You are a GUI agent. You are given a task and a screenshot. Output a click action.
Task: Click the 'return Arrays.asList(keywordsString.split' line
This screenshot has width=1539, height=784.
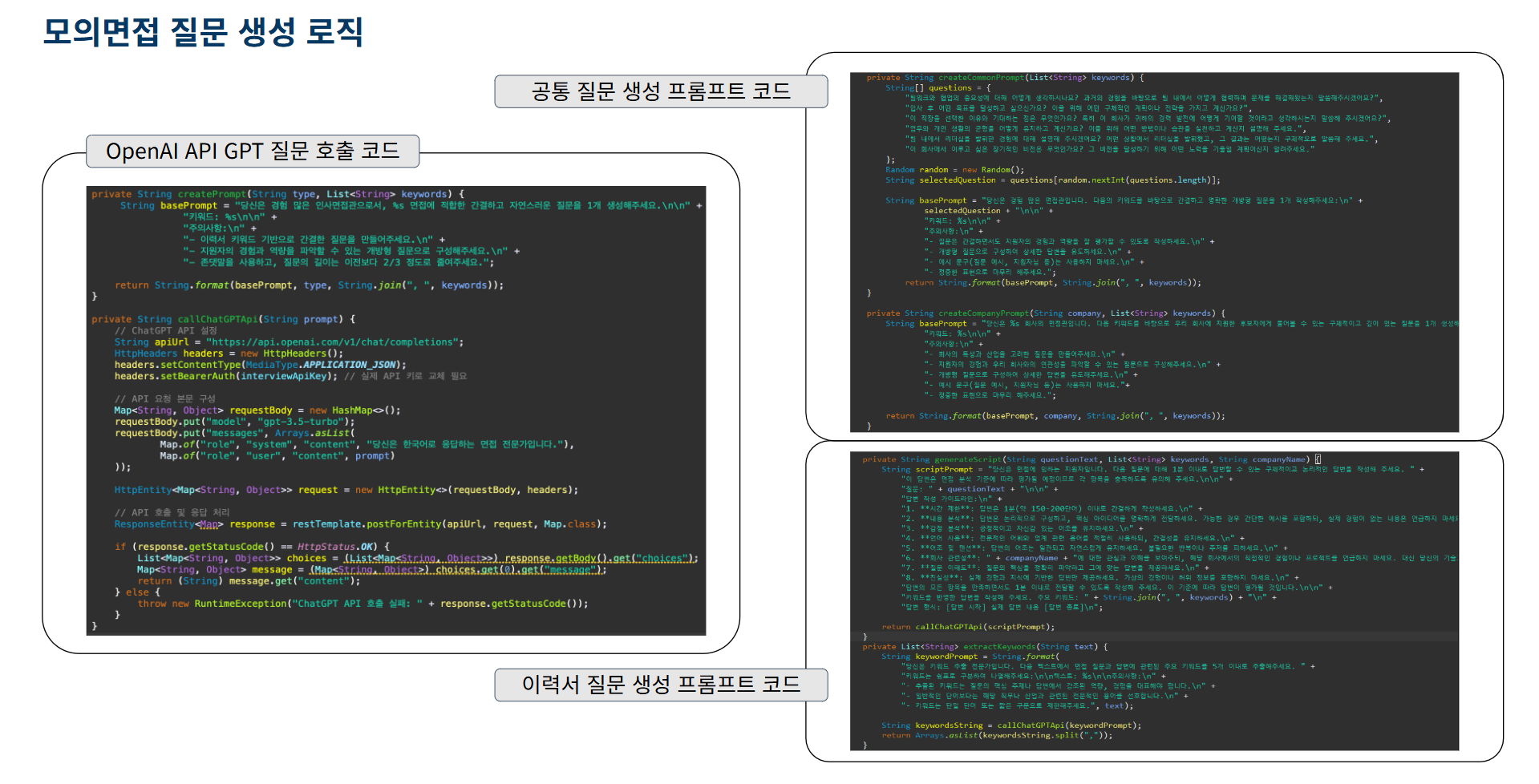click(997, 735)
